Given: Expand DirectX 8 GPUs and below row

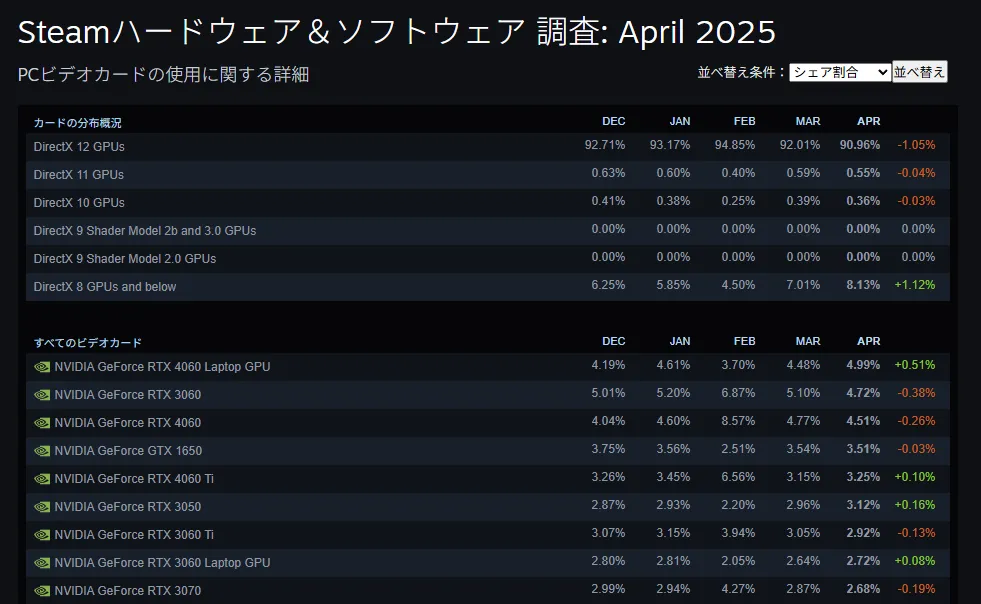Looking at the screenshot, I should 488,287.
